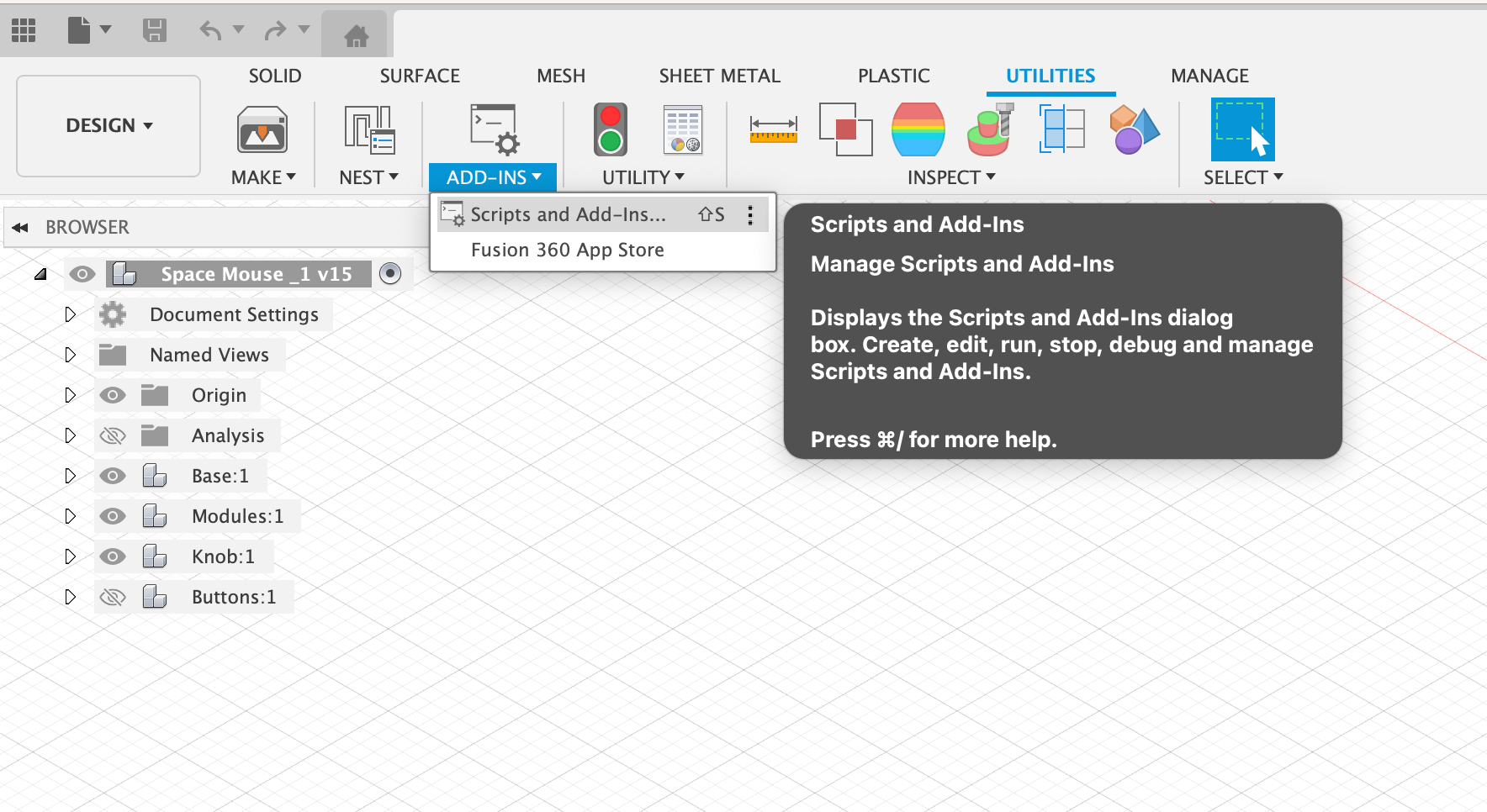1487x812 pixels.
Task: Open the UTILITY dropdown menu
Action: 643,177
